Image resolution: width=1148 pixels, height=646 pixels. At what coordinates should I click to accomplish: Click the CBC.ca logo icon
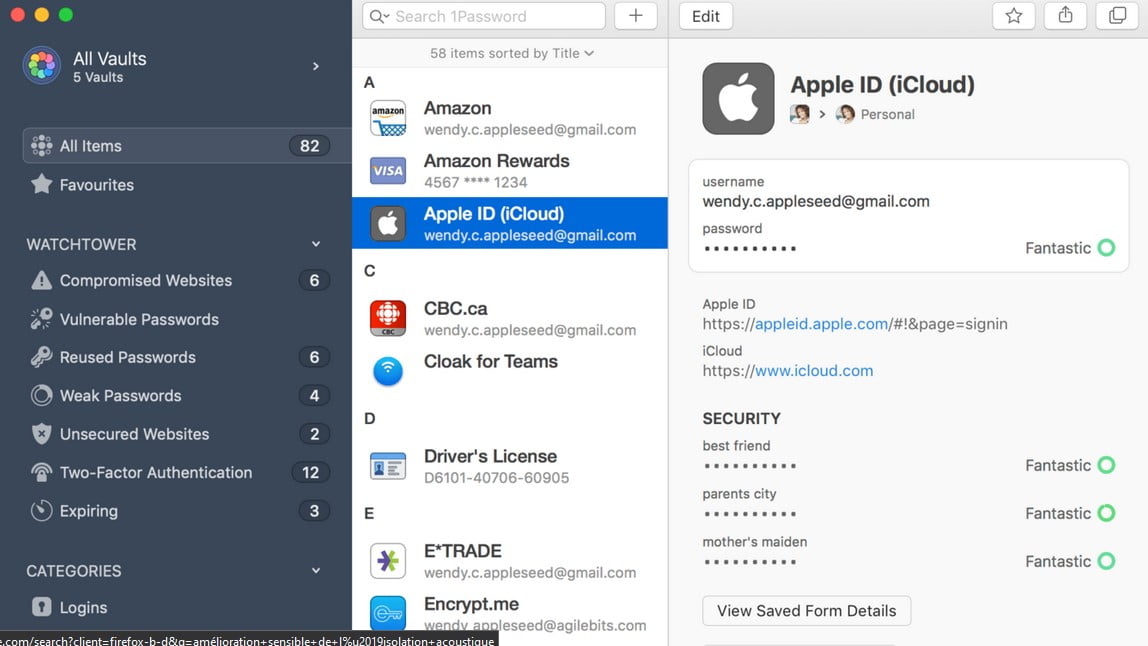pos(388,318)
